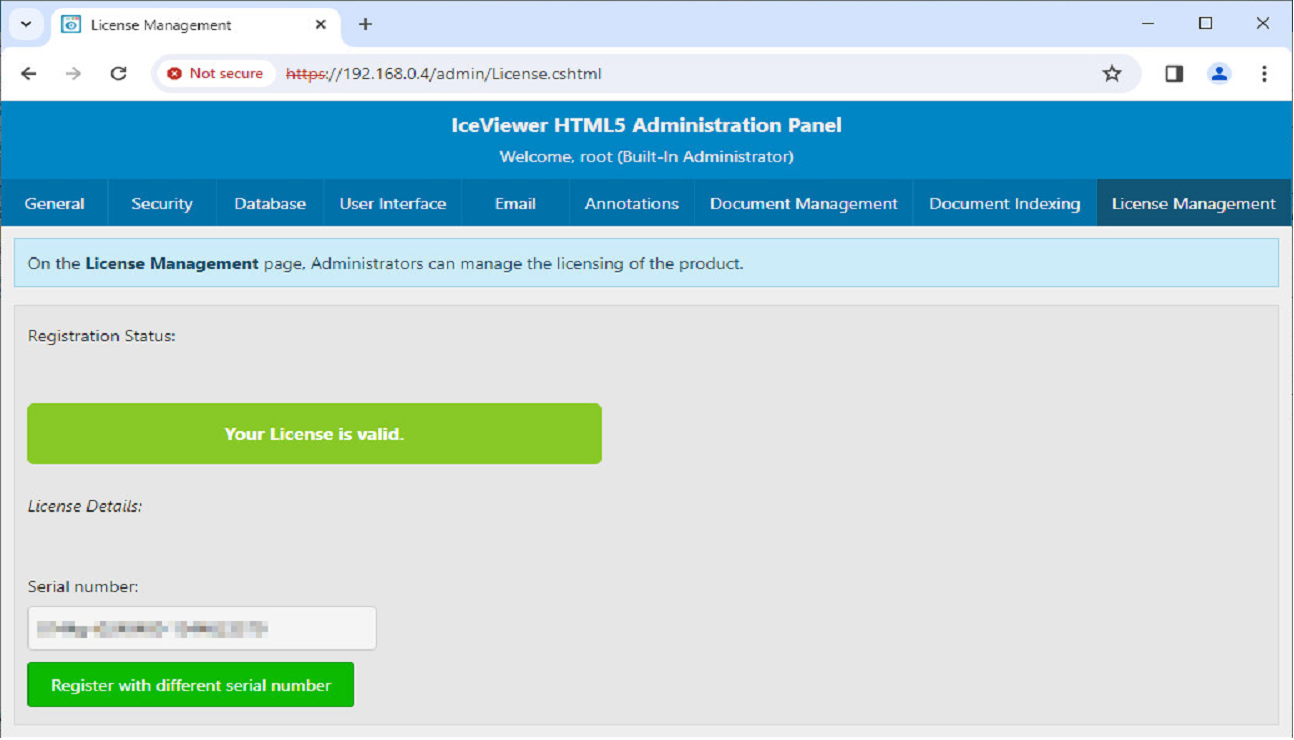Expand the tab search dropdown
The image size is (1294, 740).
click(26, 24)
